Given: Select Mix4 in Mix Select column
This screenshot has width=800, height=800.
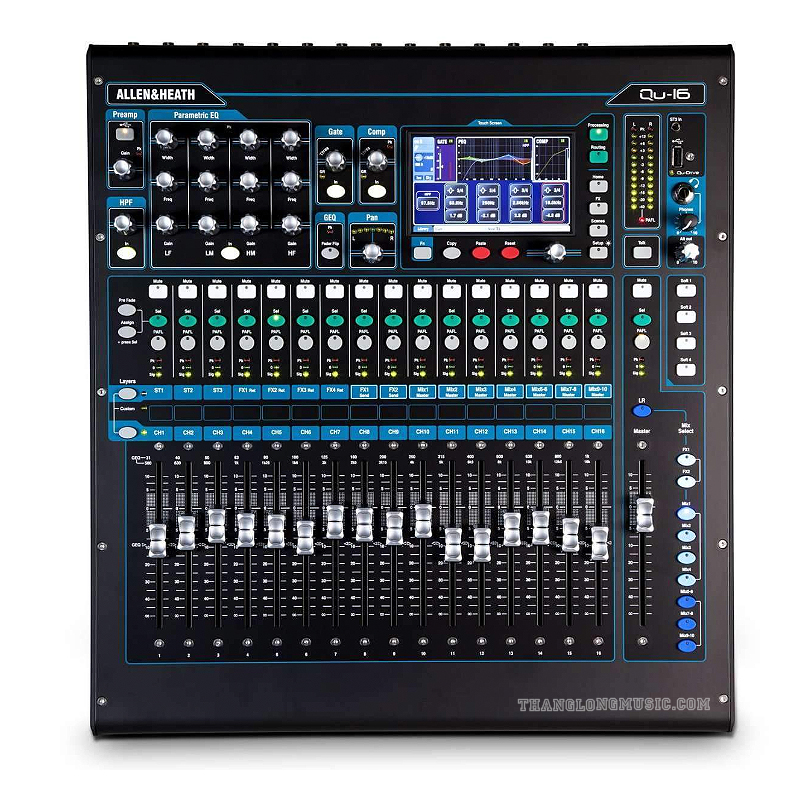Looking at the screenshot, I should pos(686,580).
